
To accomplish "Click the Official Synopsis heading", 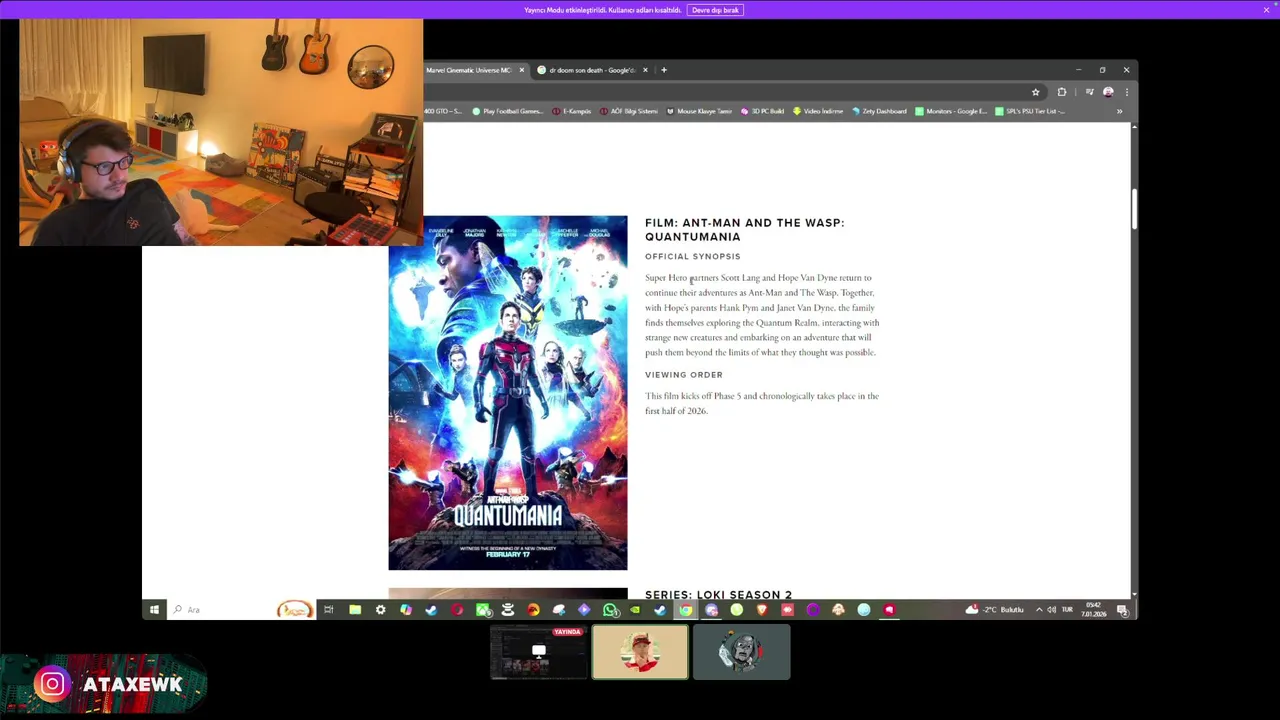I will coord(693,257).
